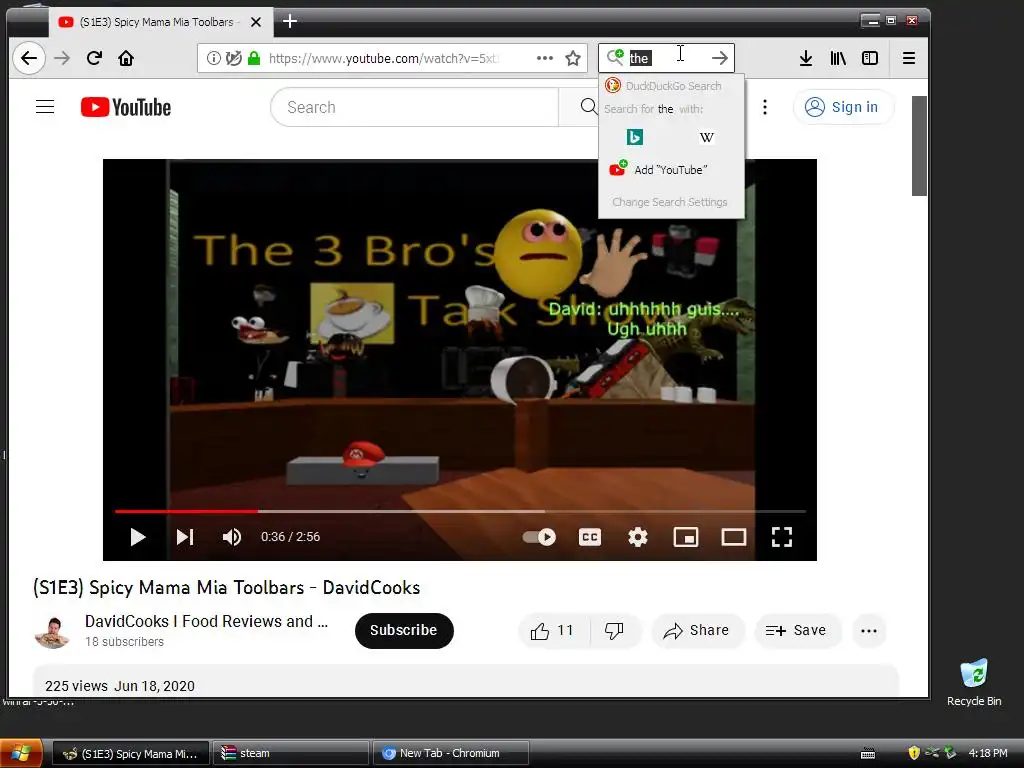Screen dimensions: 1024x768
Task: Open page actions three-dot menu
Action: (545, 58)
